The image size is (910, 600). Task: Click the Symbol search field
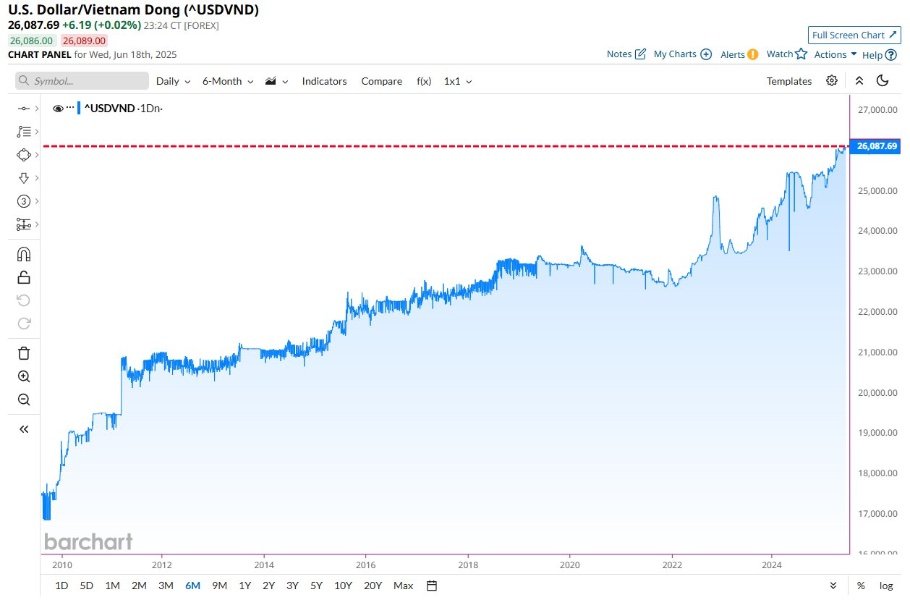click(82, 81)
